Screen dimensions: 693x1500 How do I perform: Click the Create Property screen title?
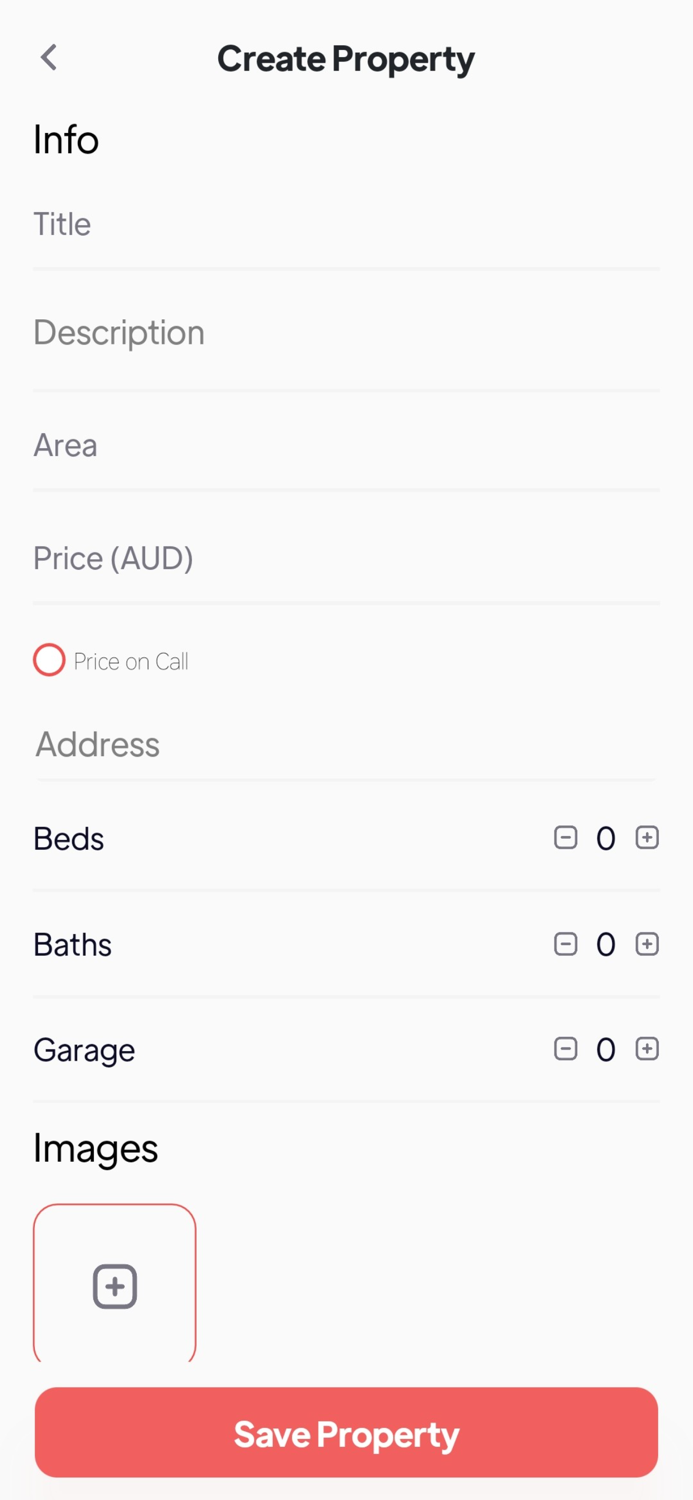click(346, 58)
